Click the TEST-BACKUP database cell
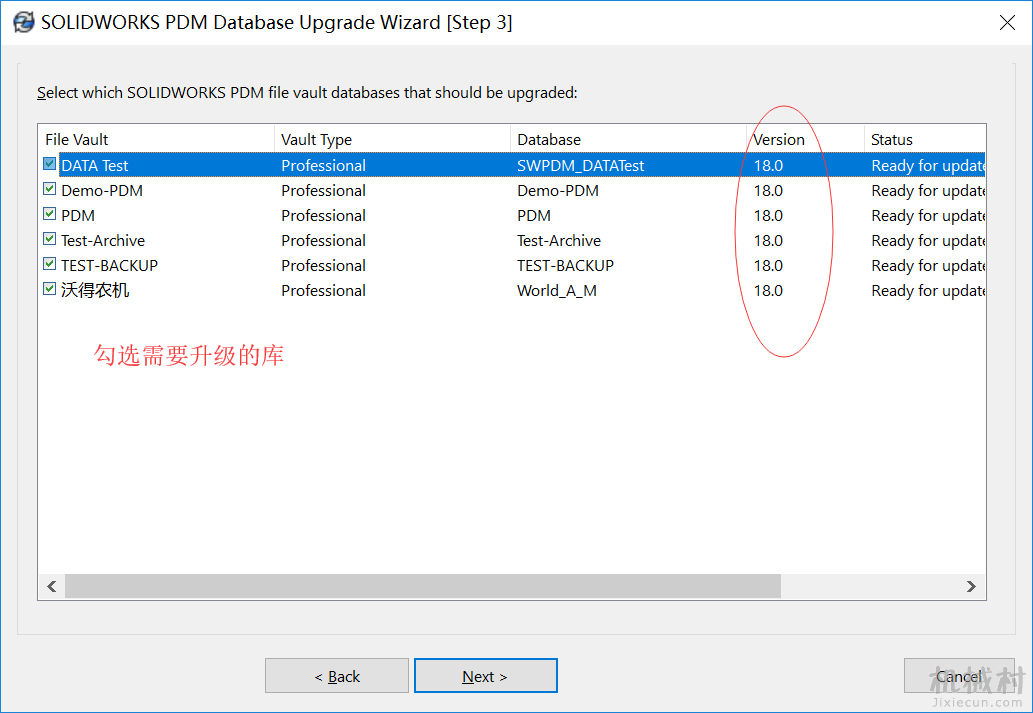 coord(565,266)
